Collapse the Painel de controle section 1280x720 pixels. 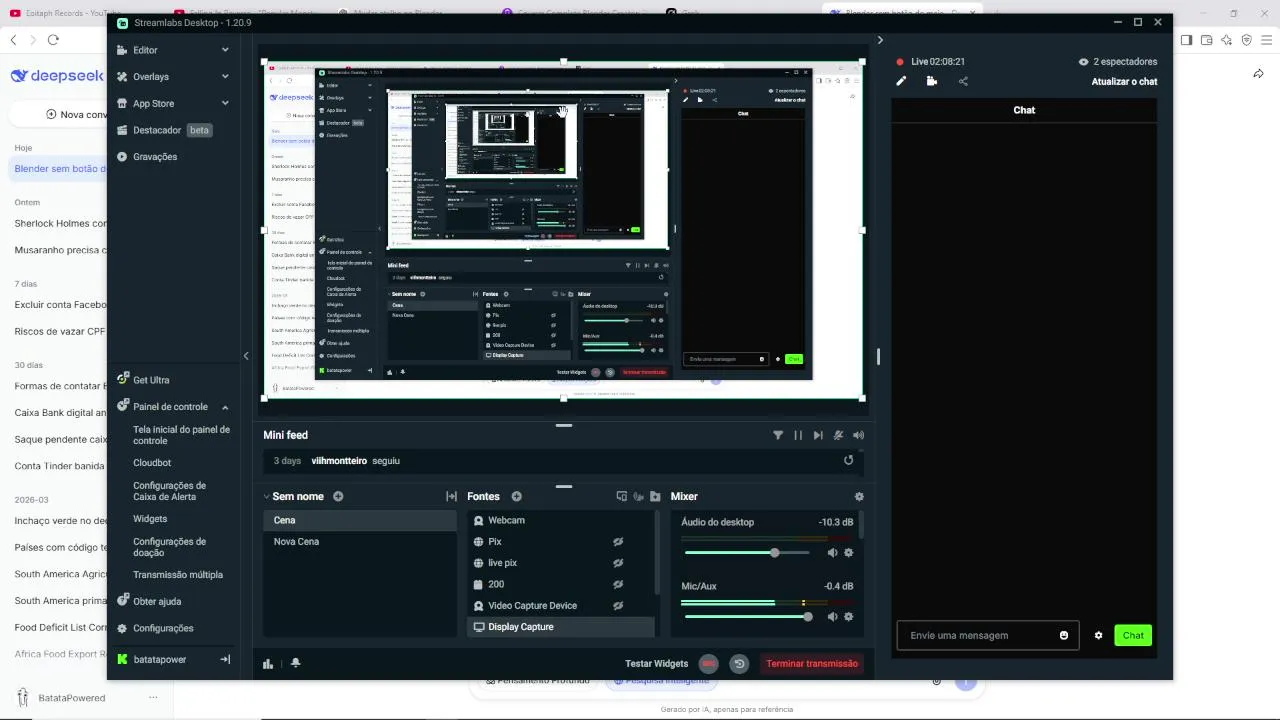point(225,407)
